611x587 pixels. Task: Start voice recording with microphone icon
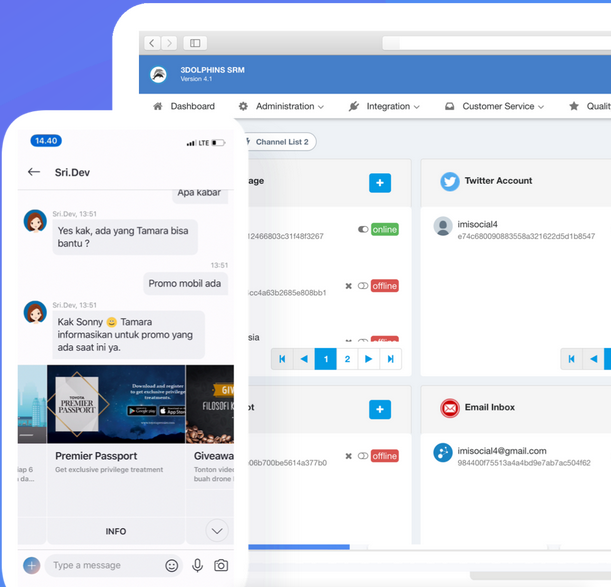pyautogui.click(x=198, y=565)
